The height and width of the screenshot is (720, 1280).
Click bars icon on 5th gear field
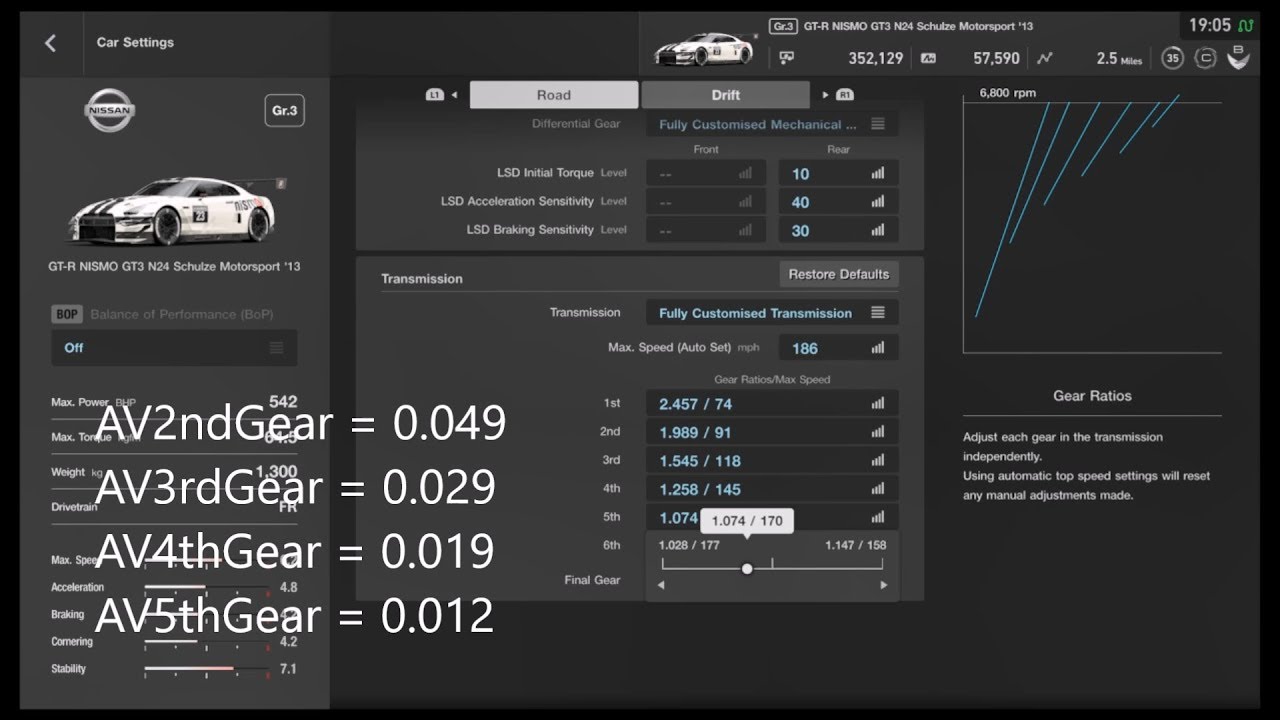pos(878,518)
